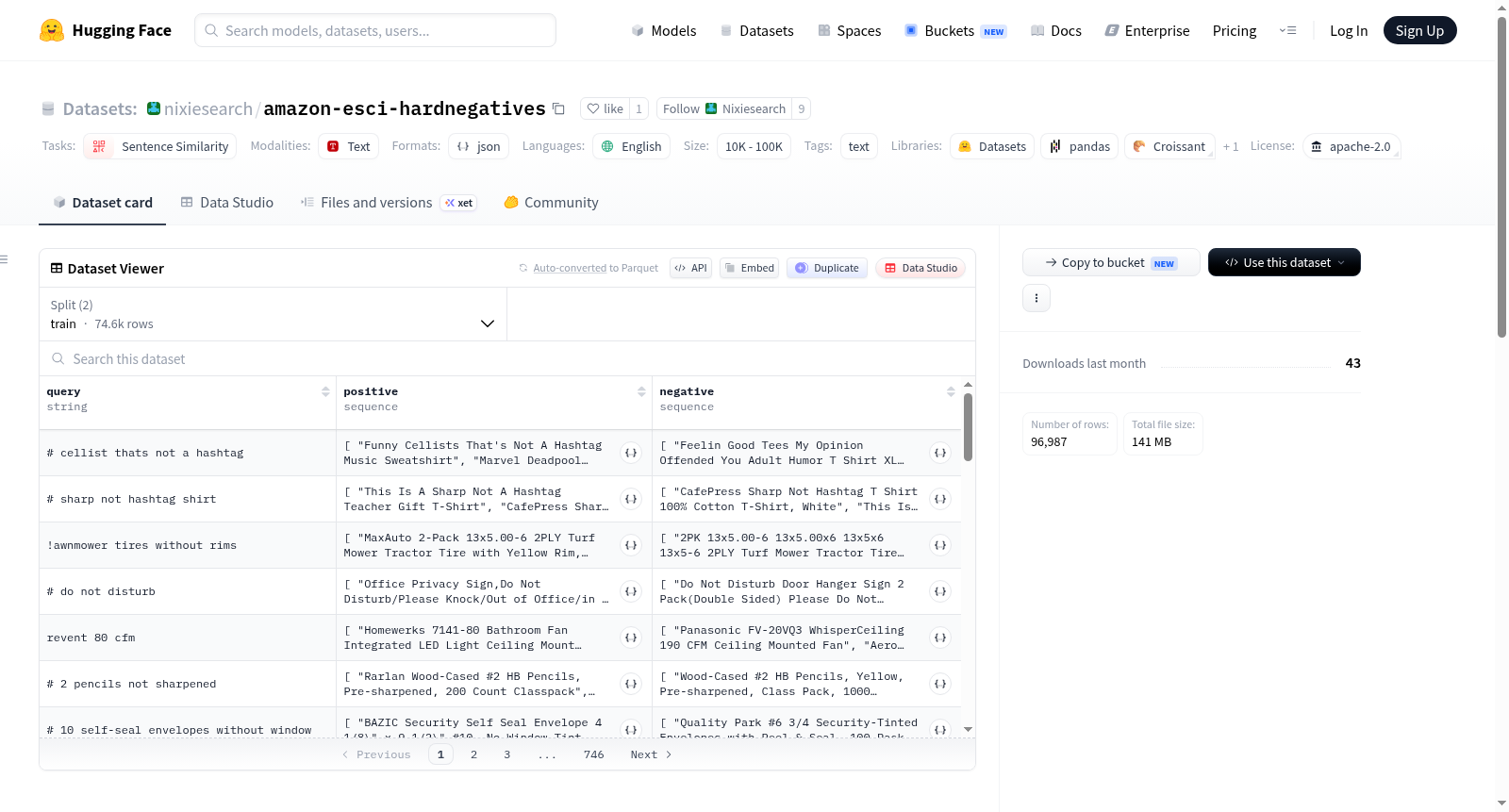Like this dataset with the heart
This screenshot has height=812, width=1509.
click(x=605, y=108)
